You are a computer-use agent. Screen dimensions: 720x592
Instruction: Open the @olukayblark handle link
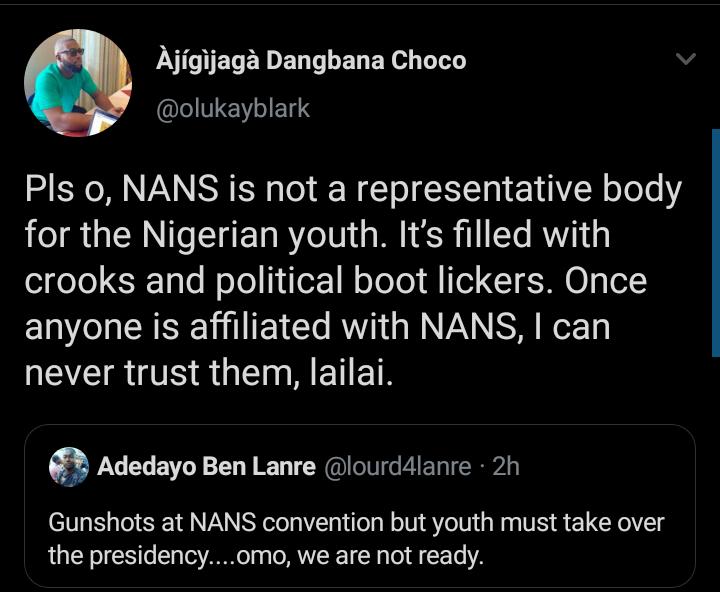coord(232,108)
